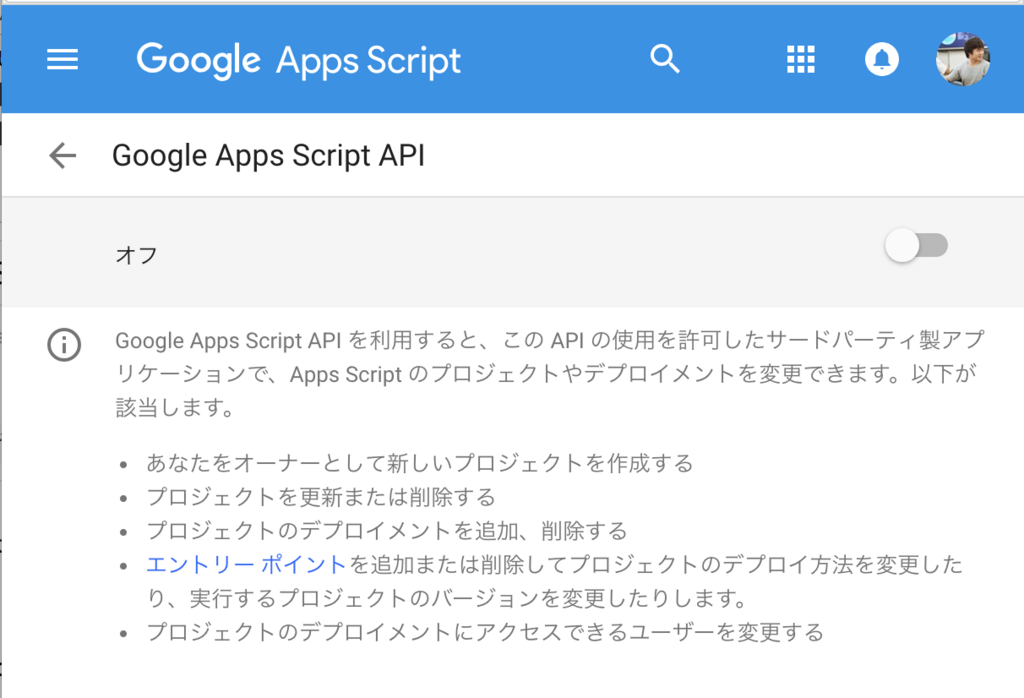Open the user account avatar

963,59
